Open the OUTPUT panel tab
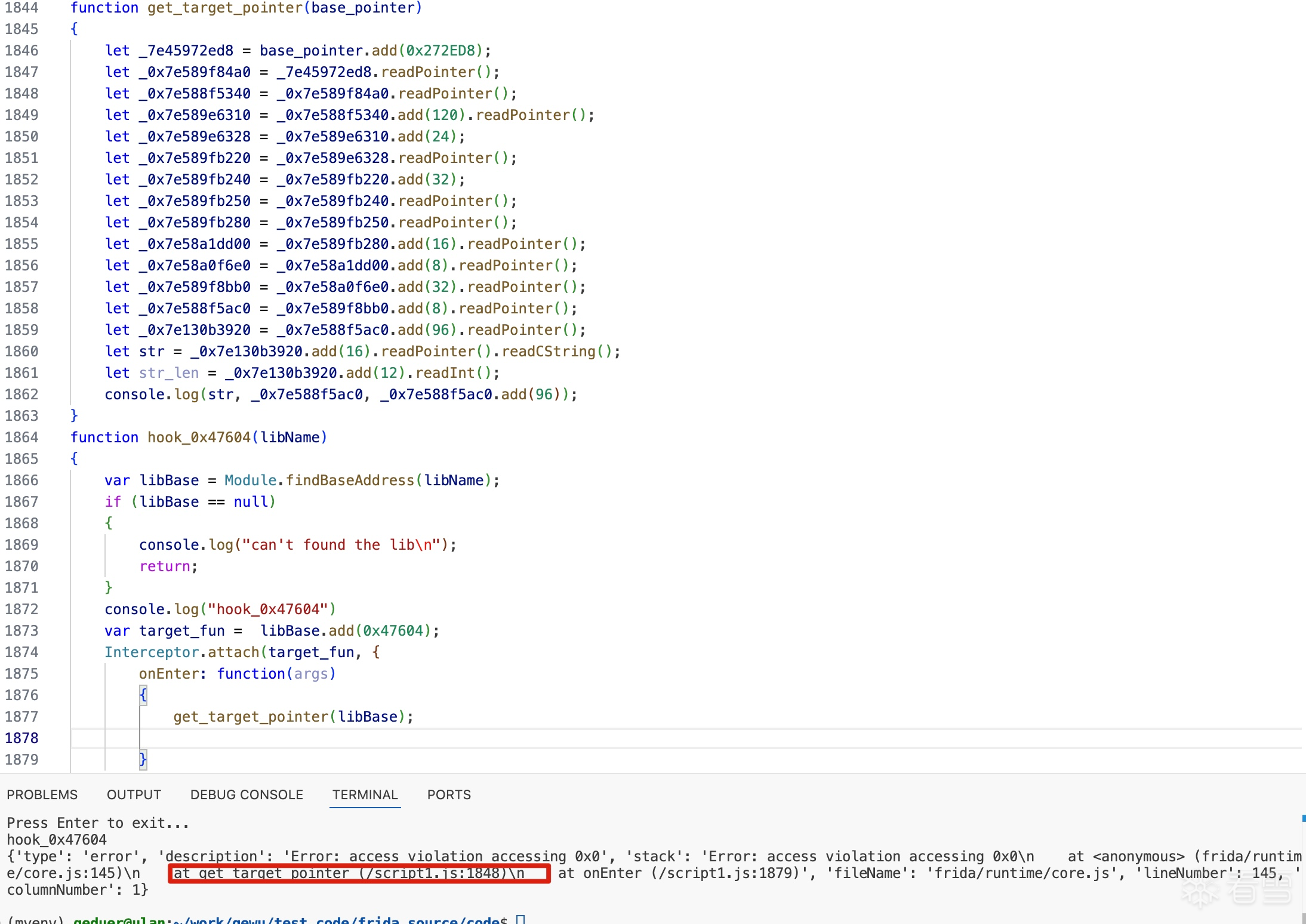 [134, 794]
